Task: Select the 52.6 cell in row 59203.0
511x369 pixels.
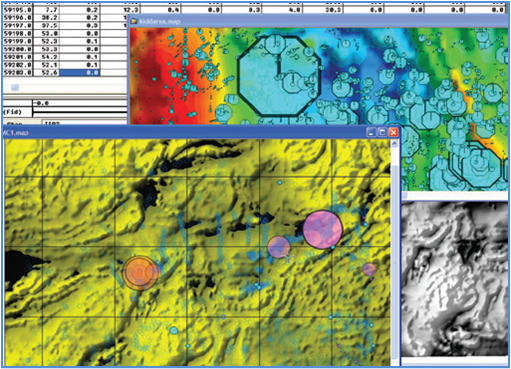Action: click(46, 73)
